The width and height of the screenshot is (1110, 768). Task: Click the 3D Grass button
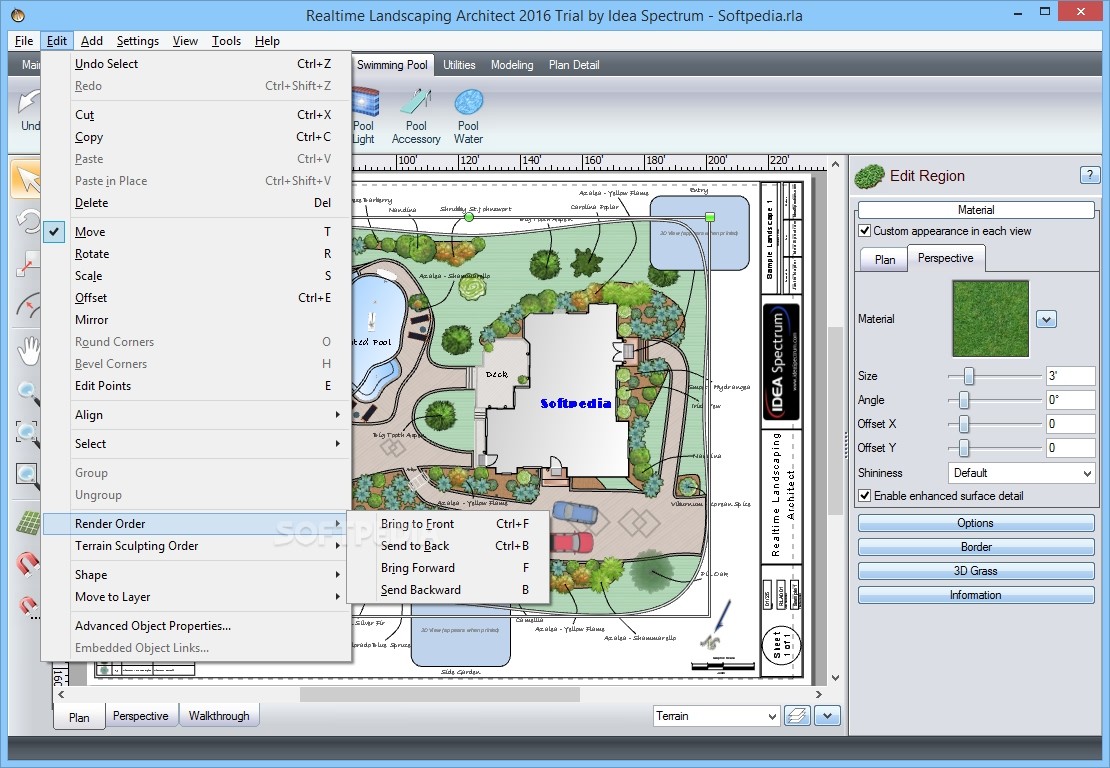pyautogui.click(x=975, y=571)
